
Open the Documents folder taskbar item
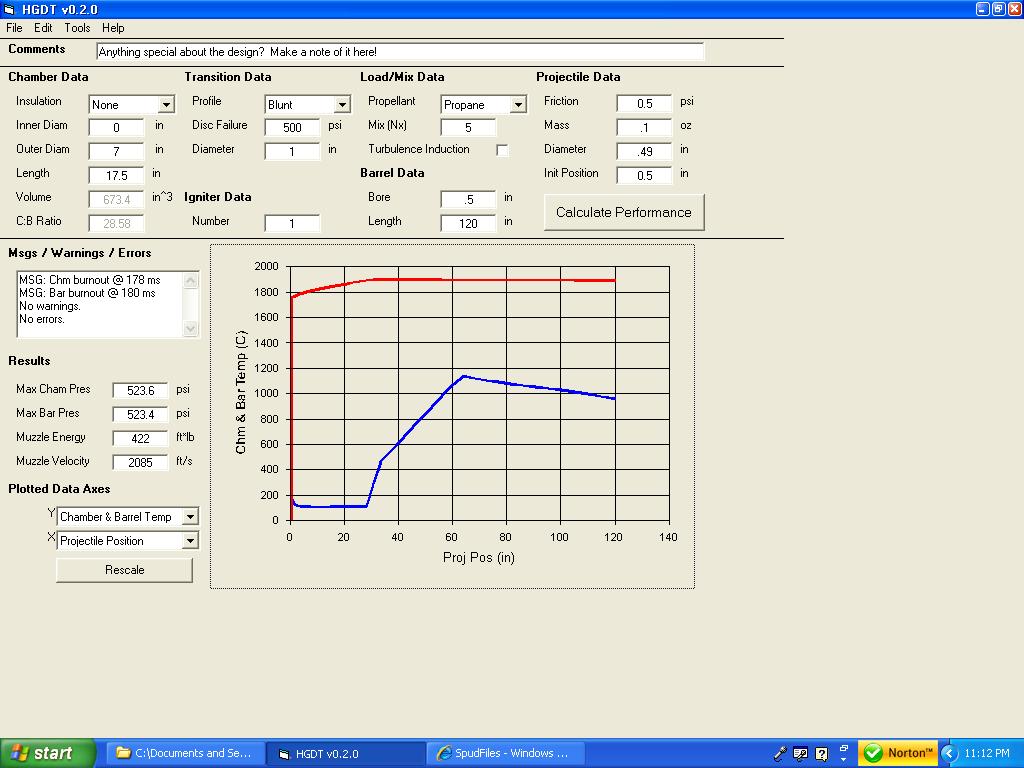pos(186,753)
